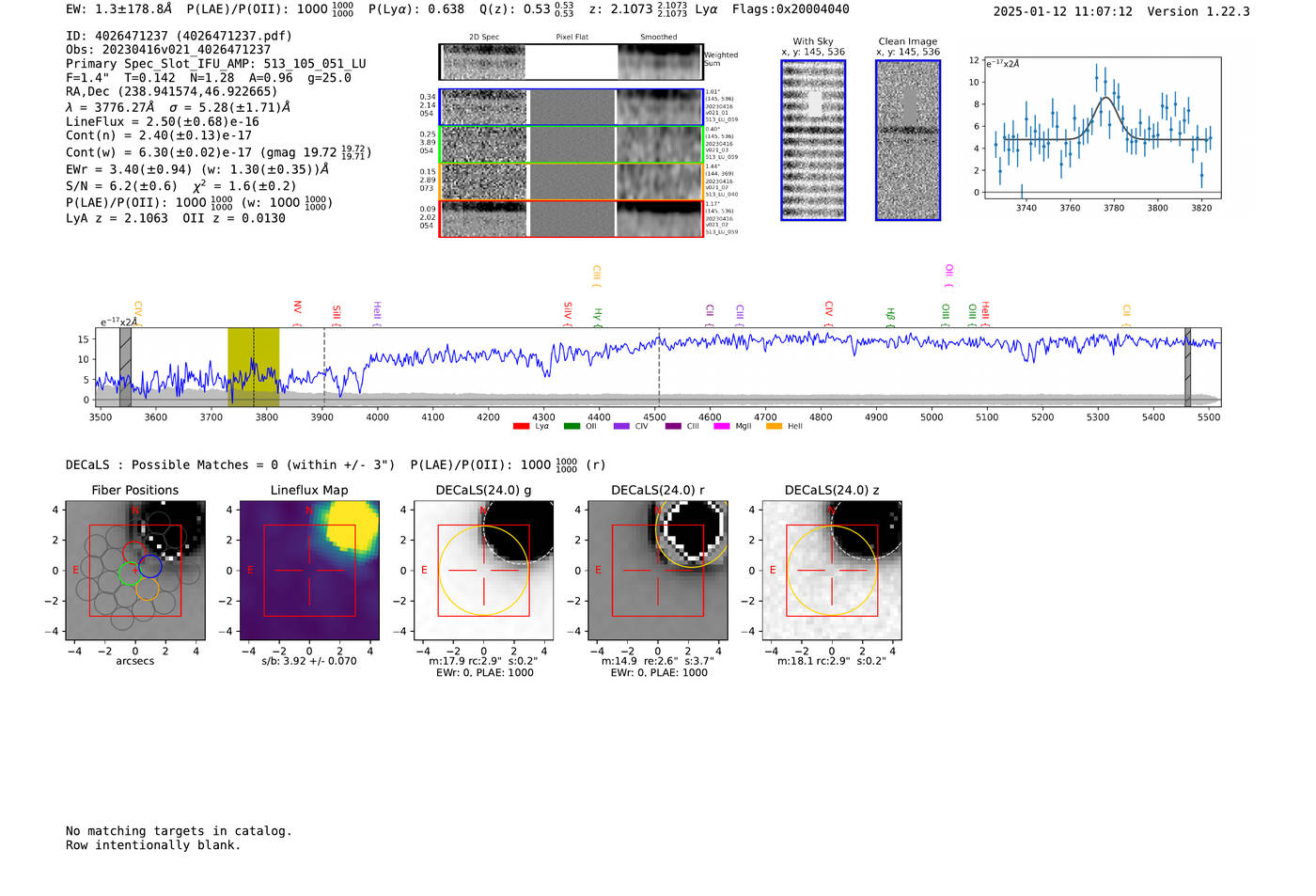Click the 's/b: 3.92 +/- 0.070' caption

pyautogui.click(x=309, y=661)
